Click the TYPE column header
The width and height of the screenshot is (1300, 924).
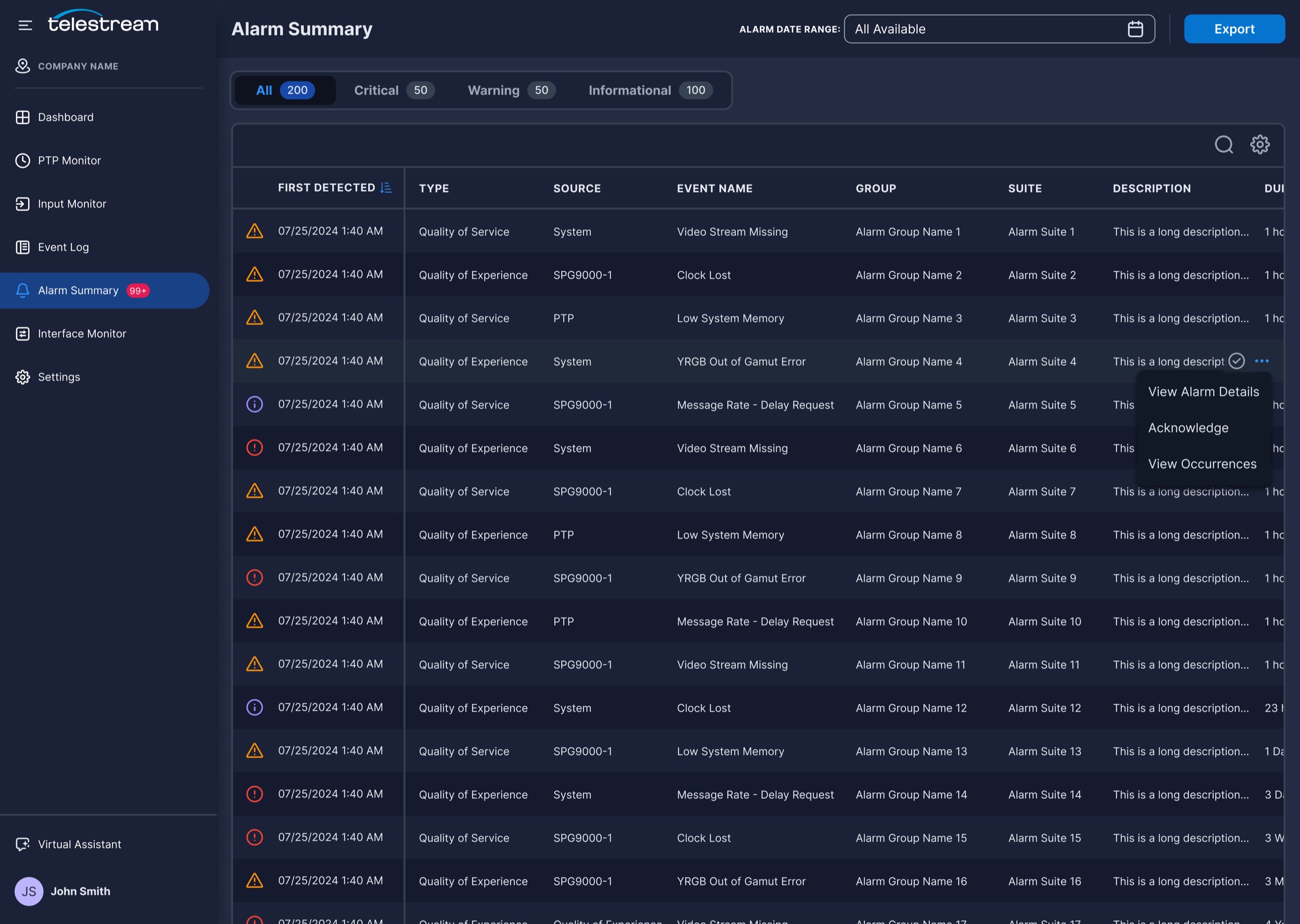click(433, 188)
